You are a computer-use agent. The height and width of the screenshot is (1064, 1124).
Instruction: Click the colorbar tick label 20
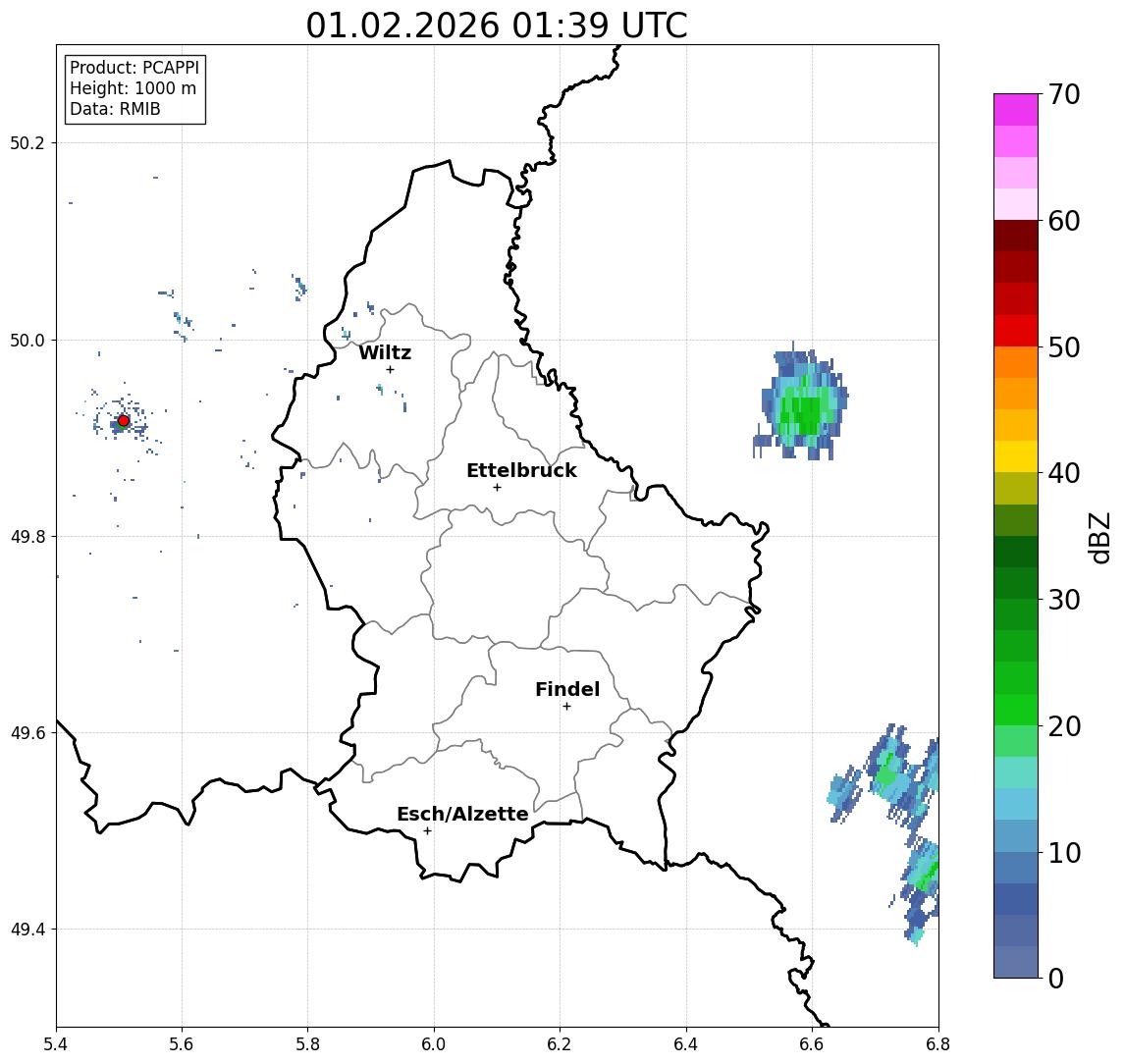pyautogui.click(x=1064, y=726)
